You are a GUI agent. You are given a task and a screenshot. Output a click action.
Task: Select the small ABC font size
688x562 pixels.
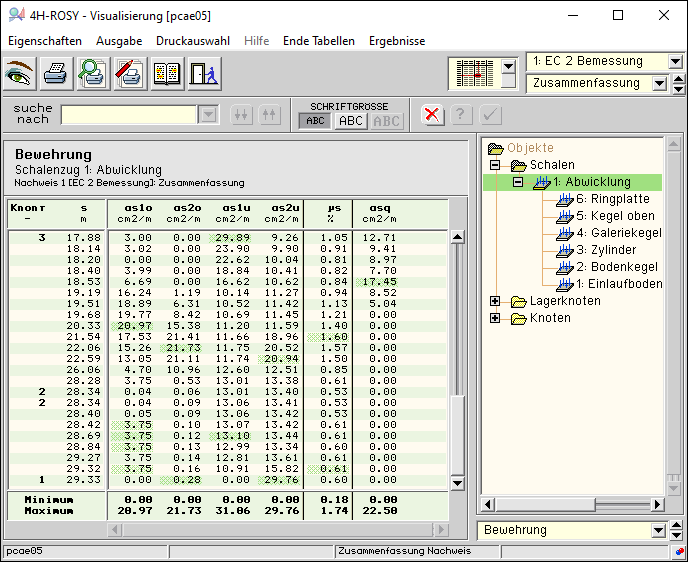(316, 121)
